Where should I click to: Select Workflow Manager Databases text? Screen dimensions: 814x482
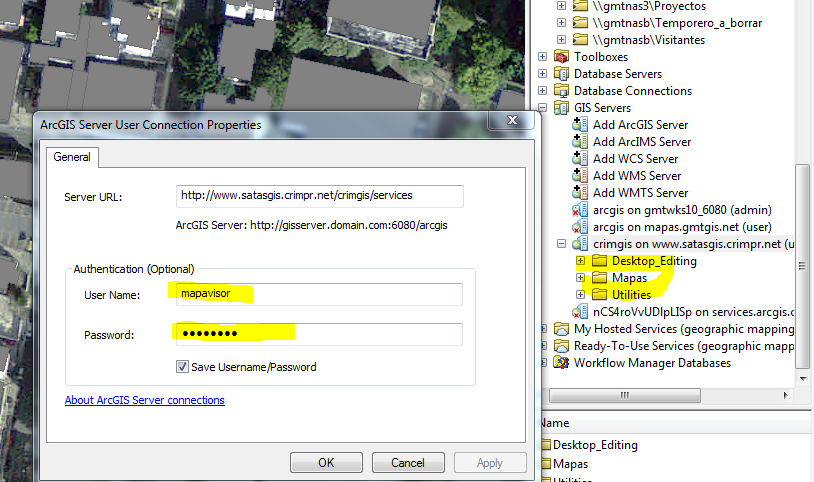click(653, 363)
